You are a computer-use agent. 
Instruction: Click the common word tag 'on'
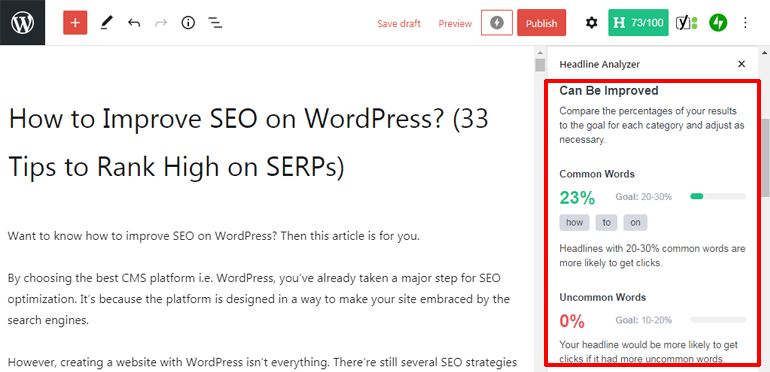coord(635,222)
